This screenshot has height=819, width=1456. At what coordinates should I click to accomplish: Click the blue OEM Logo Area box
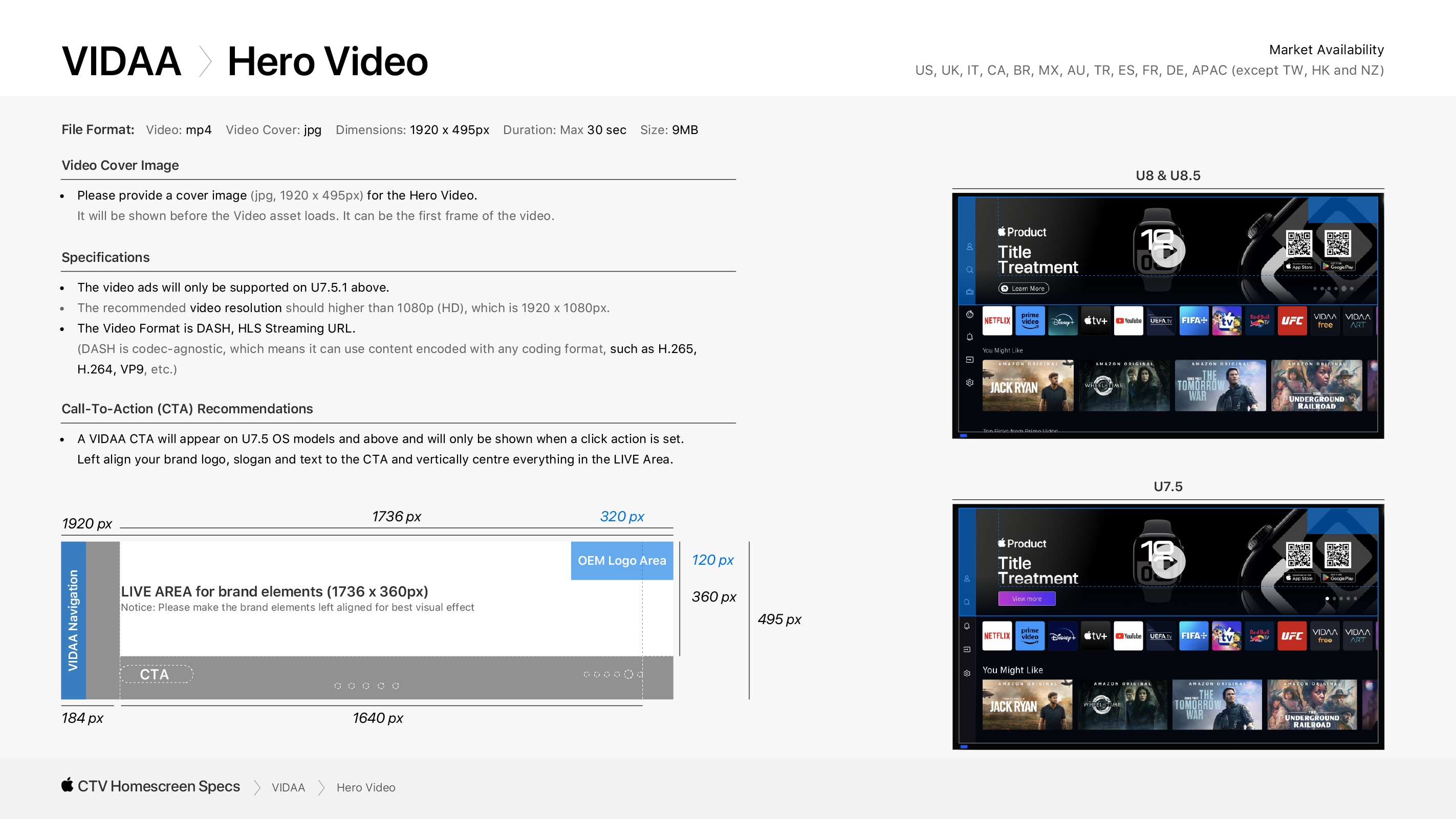tap(621, 560)
